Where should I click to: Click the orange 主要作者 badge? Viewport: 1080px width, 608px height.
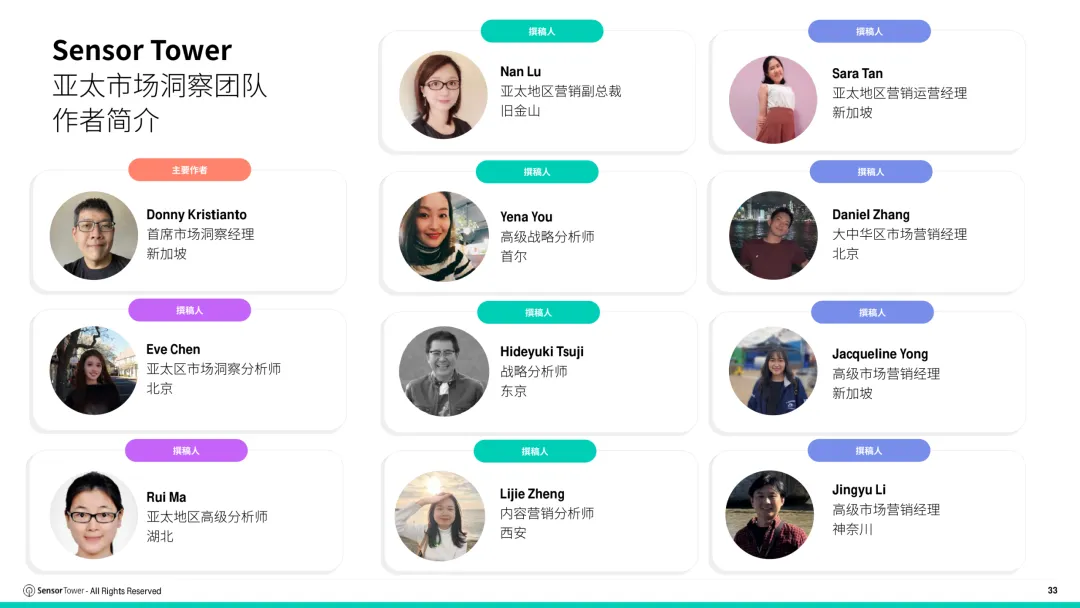(189, 170)
